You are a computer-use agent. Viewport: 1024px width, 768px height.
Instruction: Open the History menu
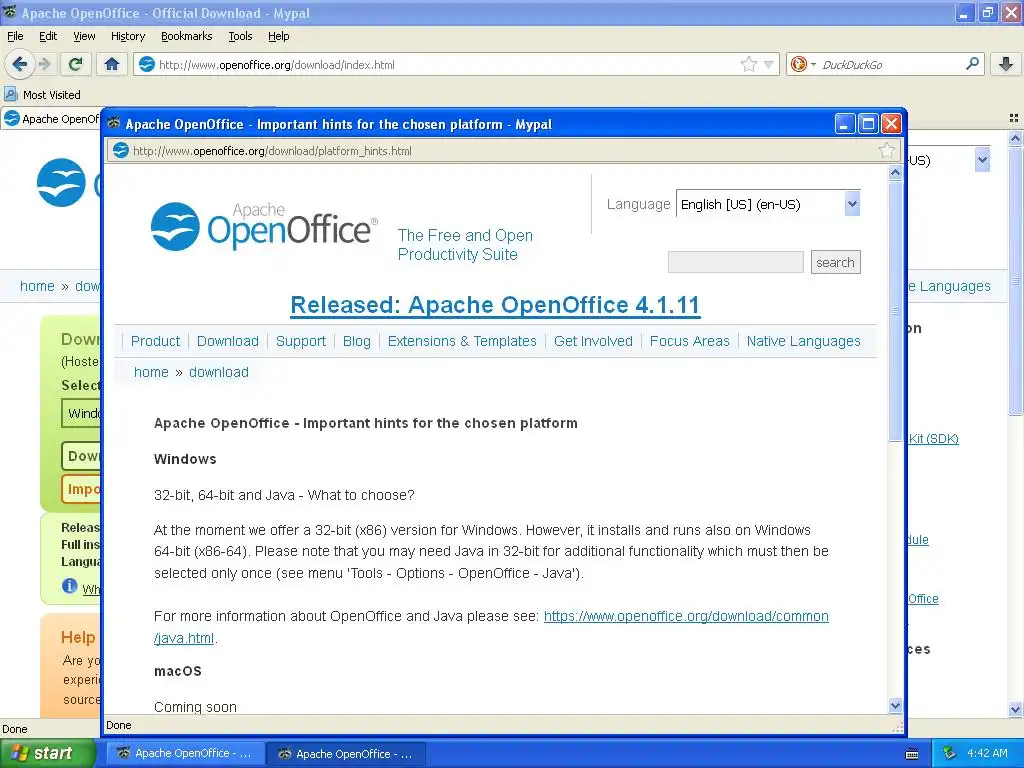pyautogui.click(x=127, y=36)
